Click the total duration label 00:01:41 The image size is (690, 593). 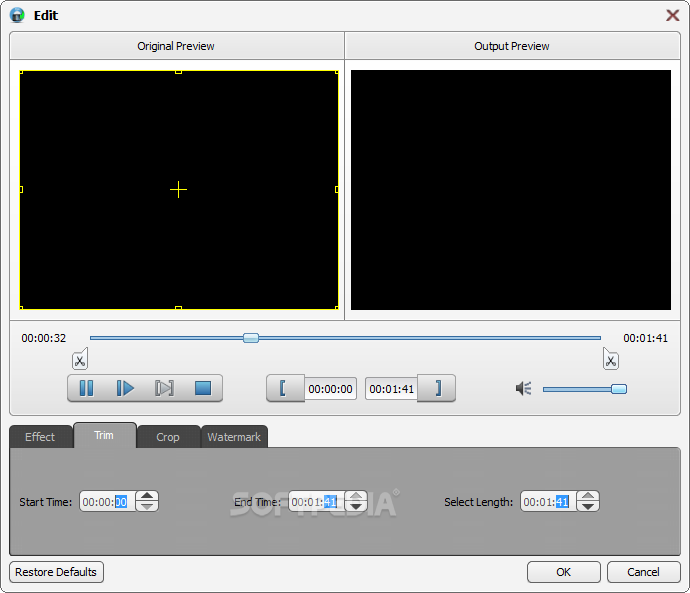pyautogui.click(x=646, y=338)
